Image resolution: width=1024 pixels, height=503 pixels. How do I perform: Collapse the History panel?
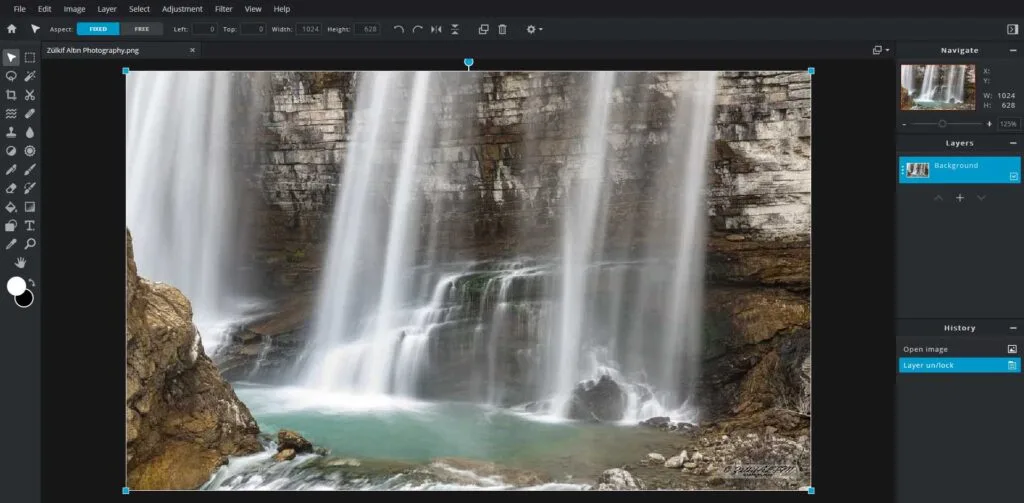coord(1013,328)
